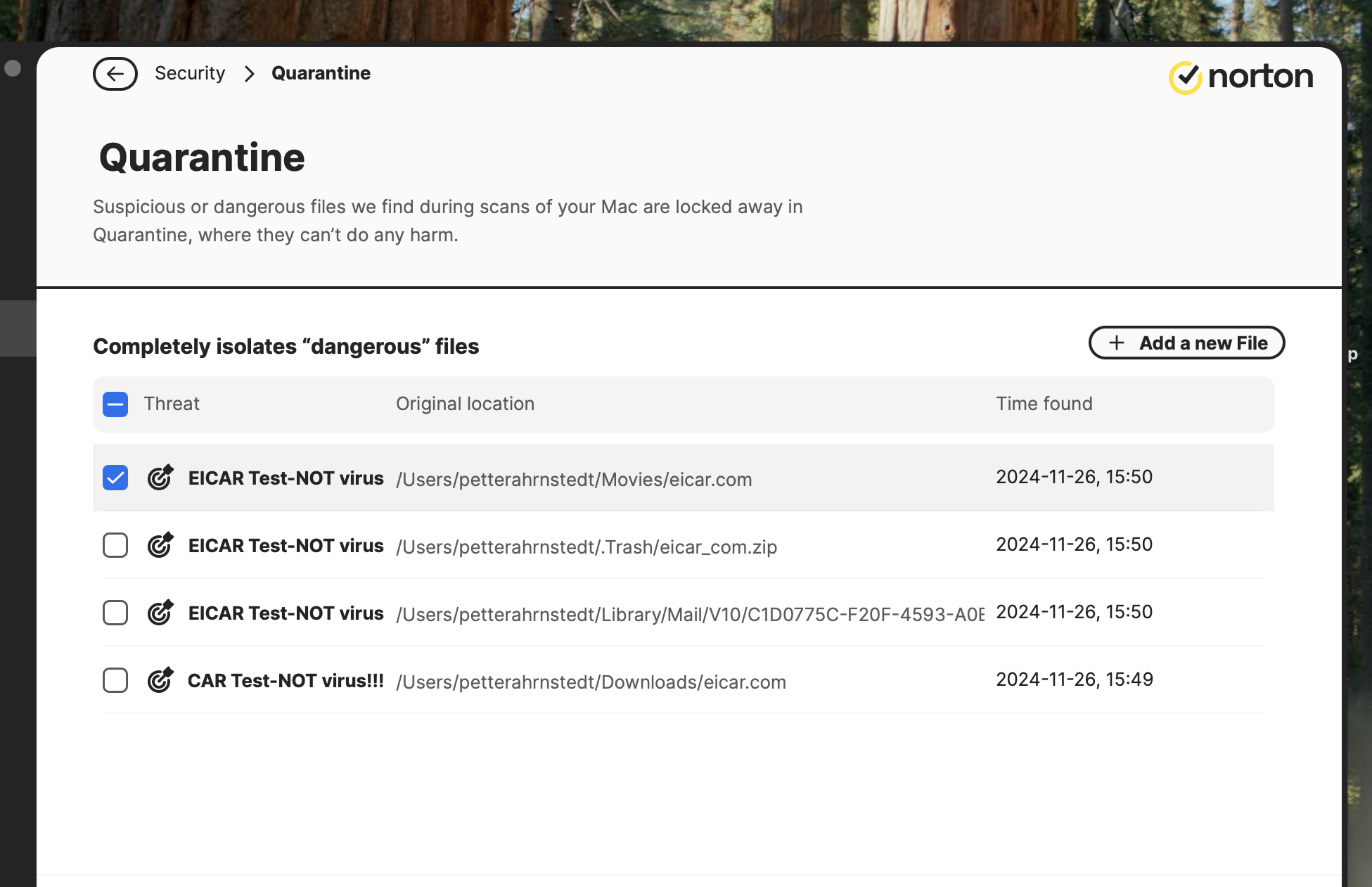Image resolution: width=1372 pixels, height=887 pixels.
Task: Click the threat icon beside Movies eicar.com entry
Action: coord(159,478)
